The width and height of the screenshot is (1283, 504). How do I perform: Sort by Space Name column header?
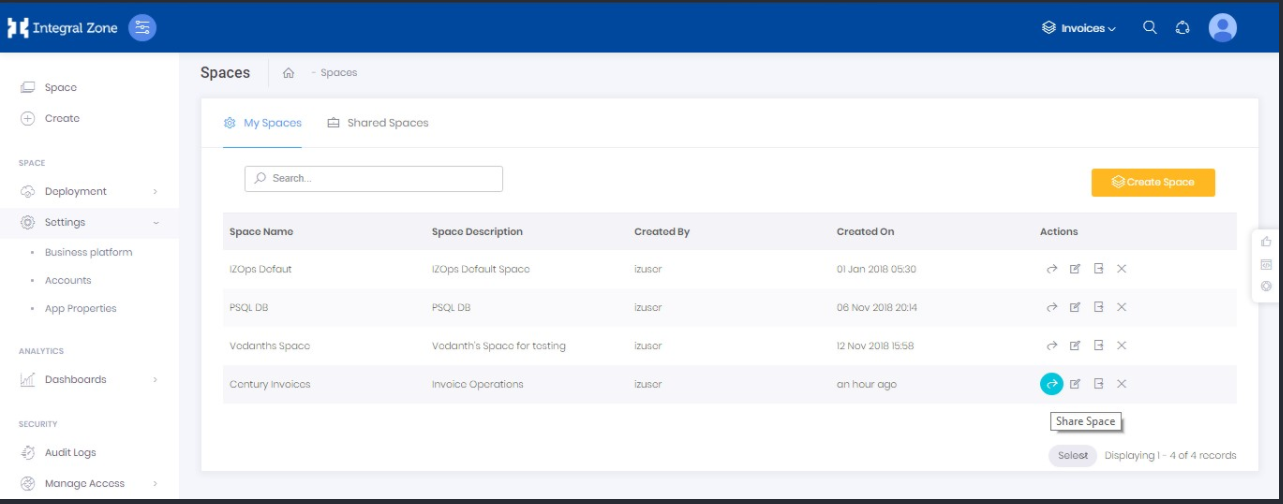point(261,231)
